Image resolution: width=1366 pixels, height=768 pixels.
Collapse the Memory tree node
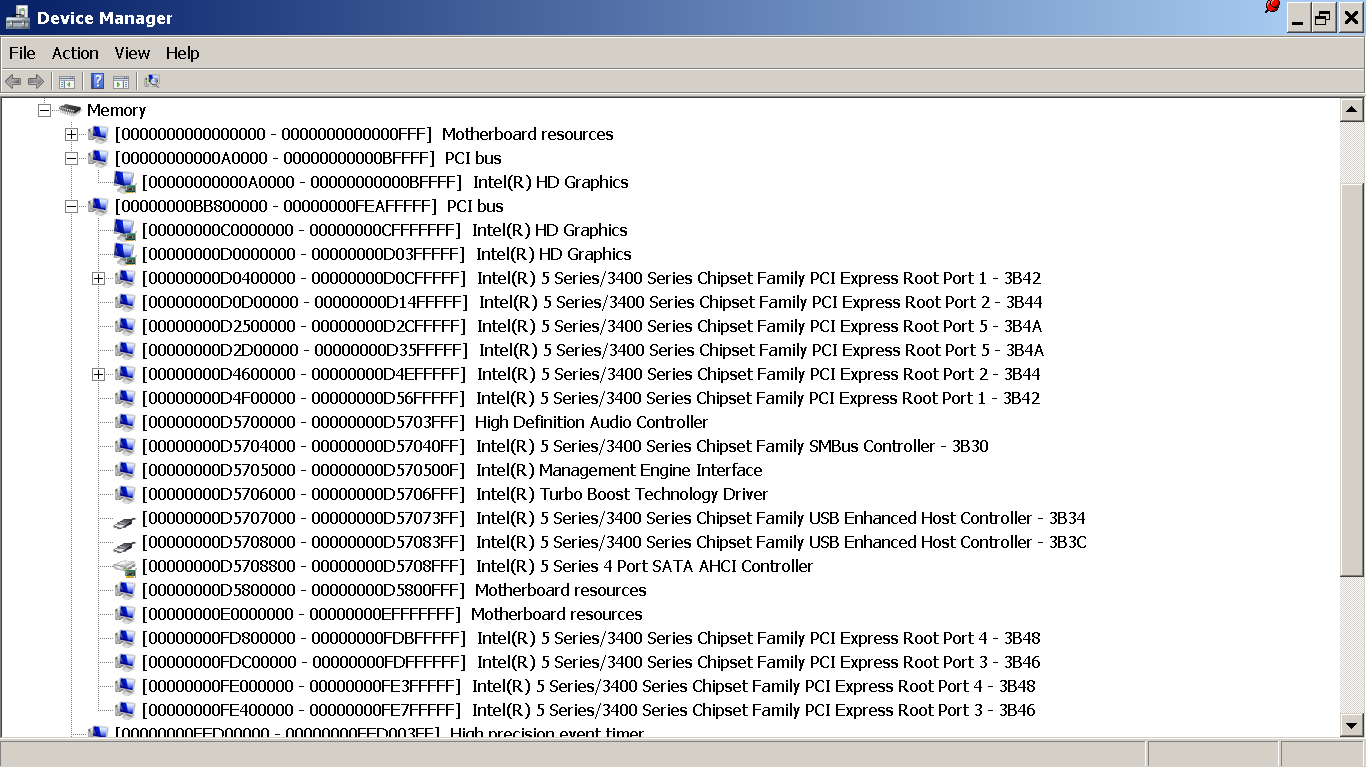pyautogui.click(x=44, y=110)
